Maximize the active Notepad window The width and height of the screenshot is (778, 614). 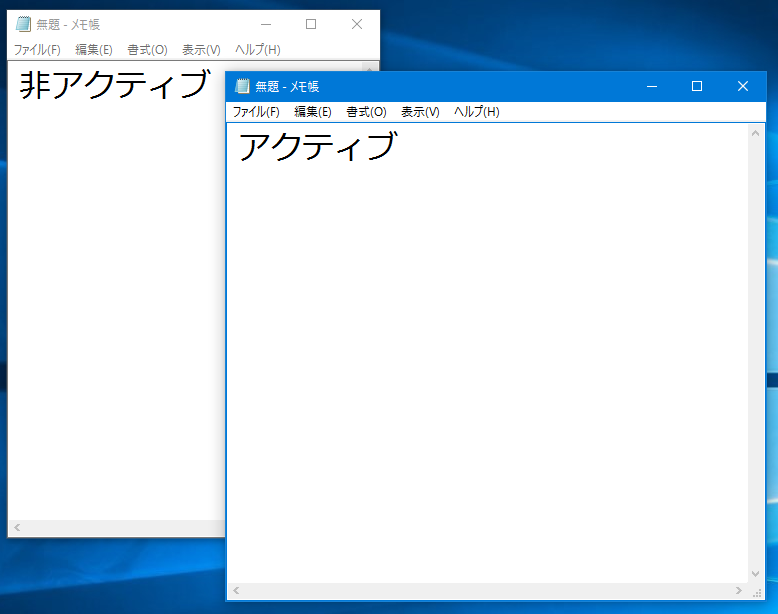(697, 86)
